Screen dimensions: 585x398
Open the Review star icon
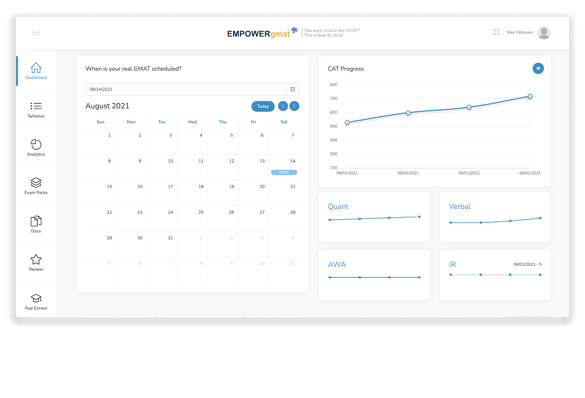[x=36, y=259]
